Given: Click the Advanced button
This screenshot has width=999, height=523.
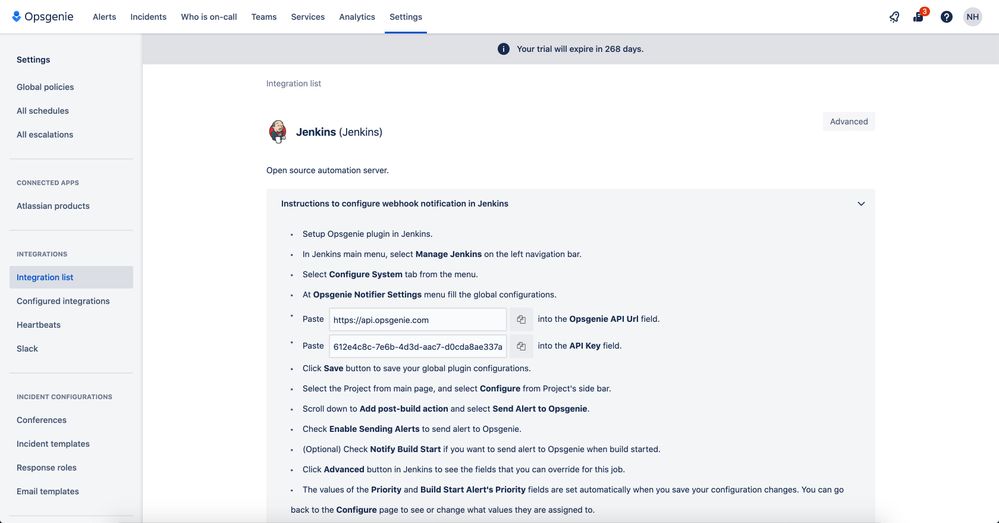Looking at the screenshot, I should 849,122.
